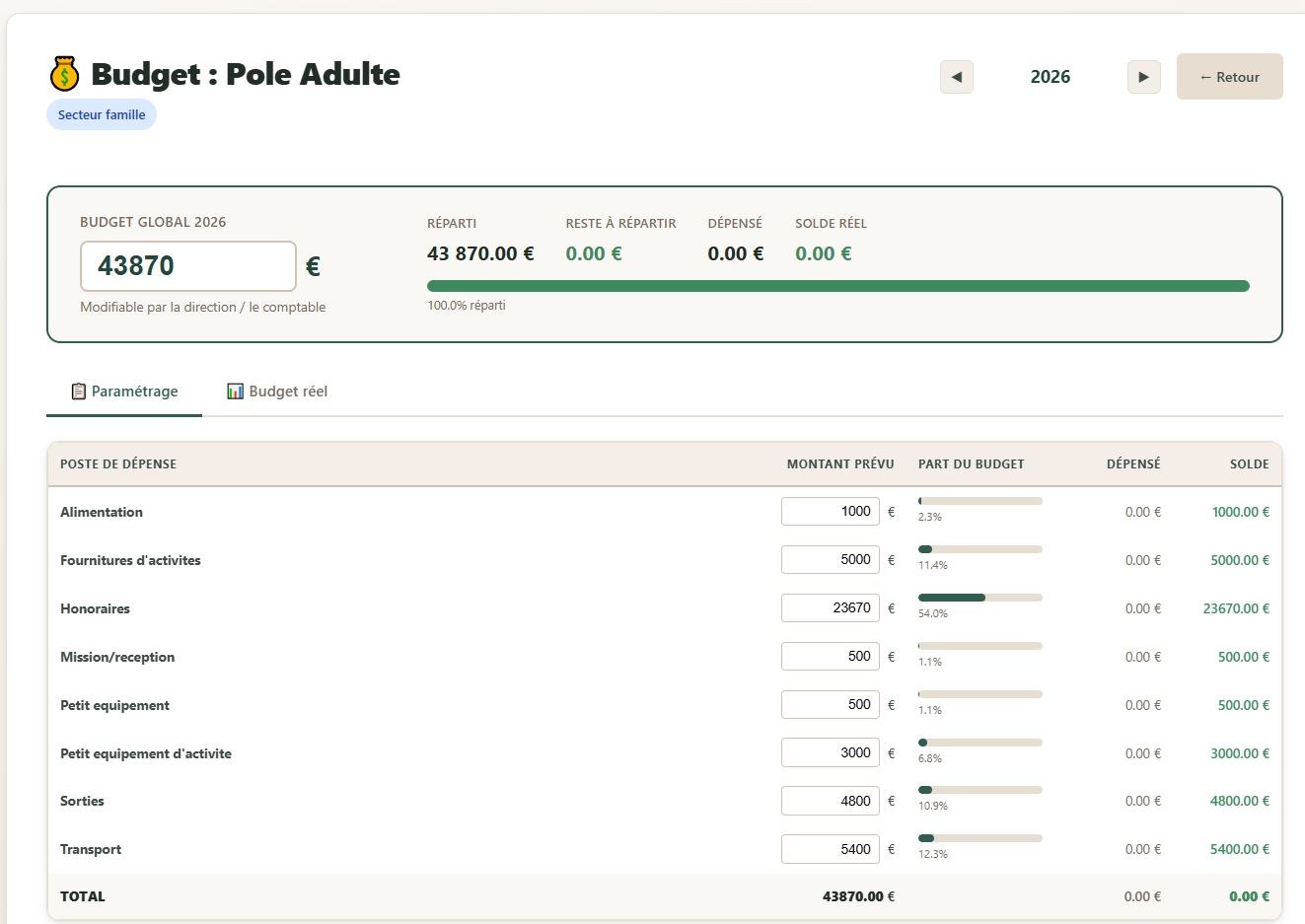Image resolution: width=1305 pixels, height=924 pixels.
Task: Open the Paramétrage tab
Action: coord(124,391)
